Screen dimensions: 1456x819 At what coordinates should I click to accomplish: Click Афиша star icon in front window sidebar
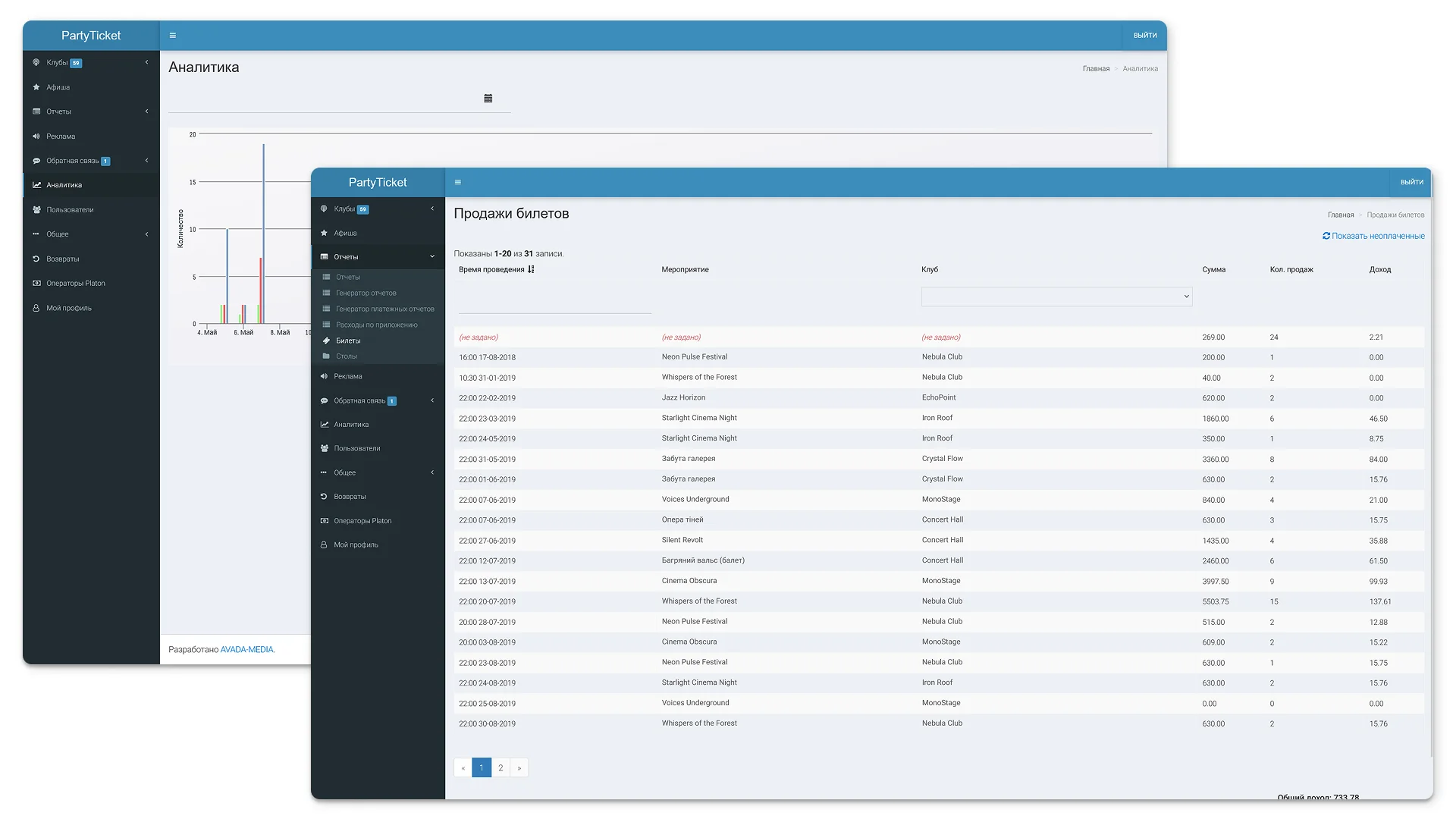coord(324,233)
